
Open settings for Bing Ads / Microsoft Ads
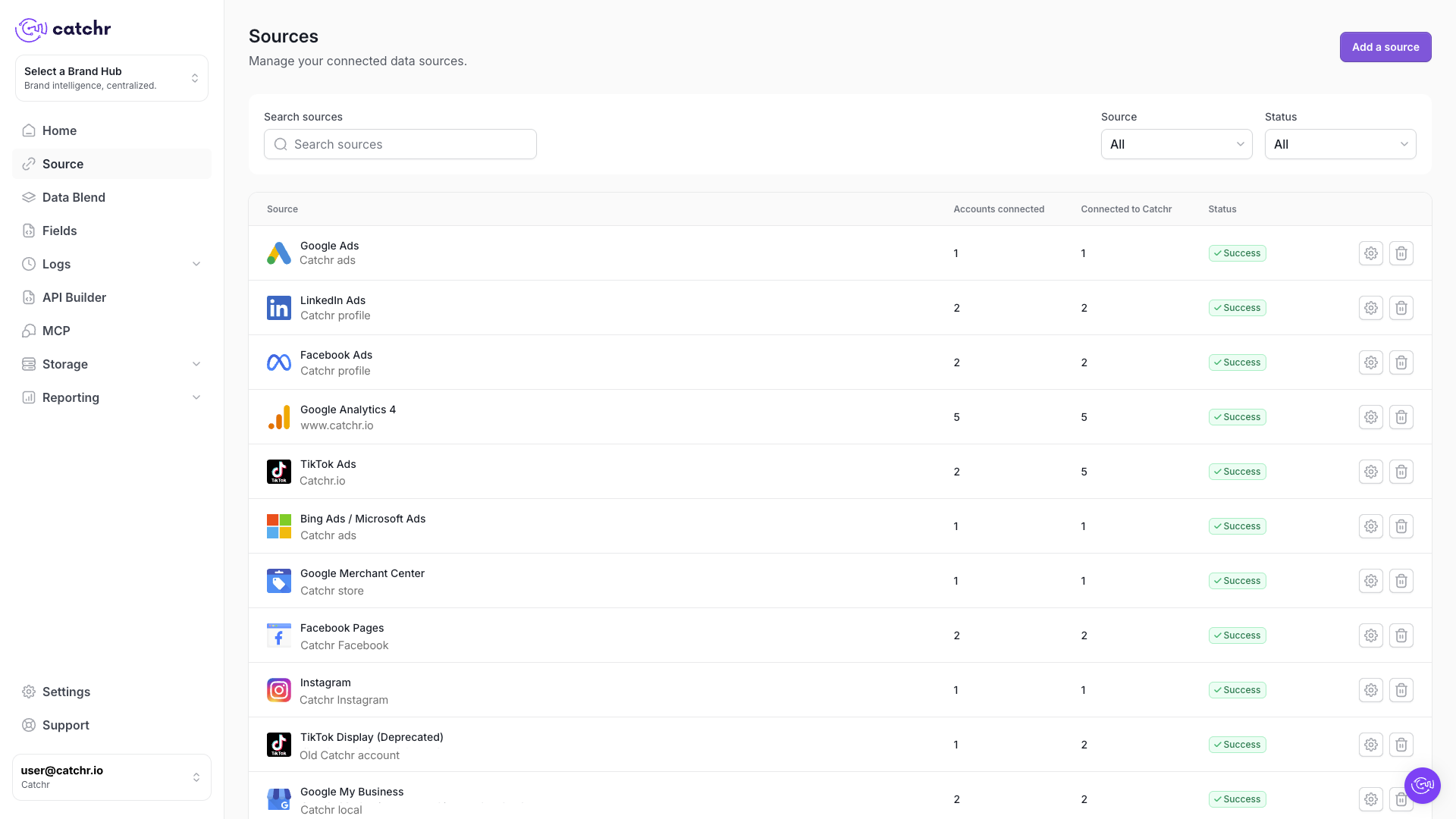[1371, 526]
